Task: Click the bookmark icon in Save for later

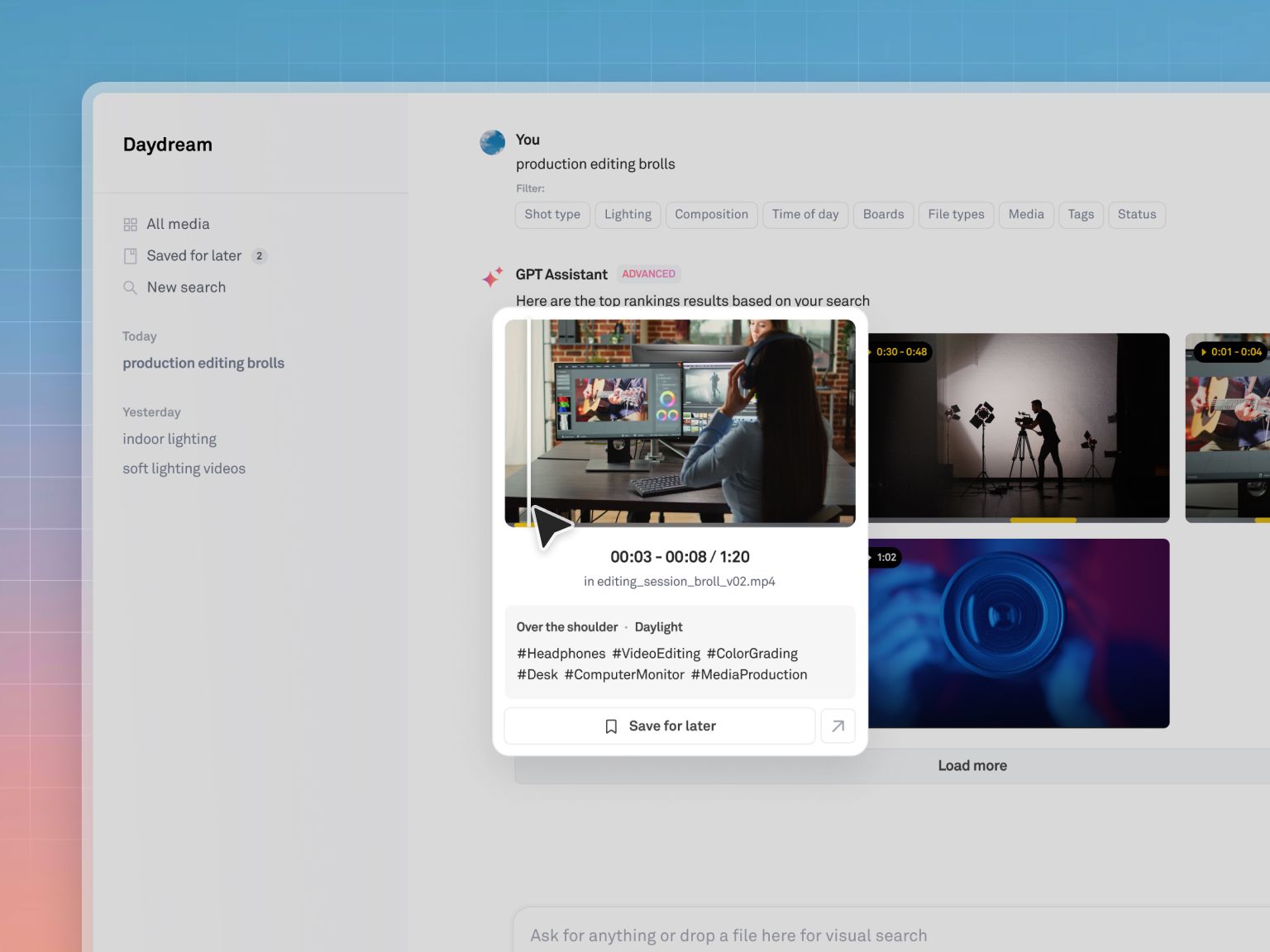Action: pyautogui.click(x=611, y=726)
